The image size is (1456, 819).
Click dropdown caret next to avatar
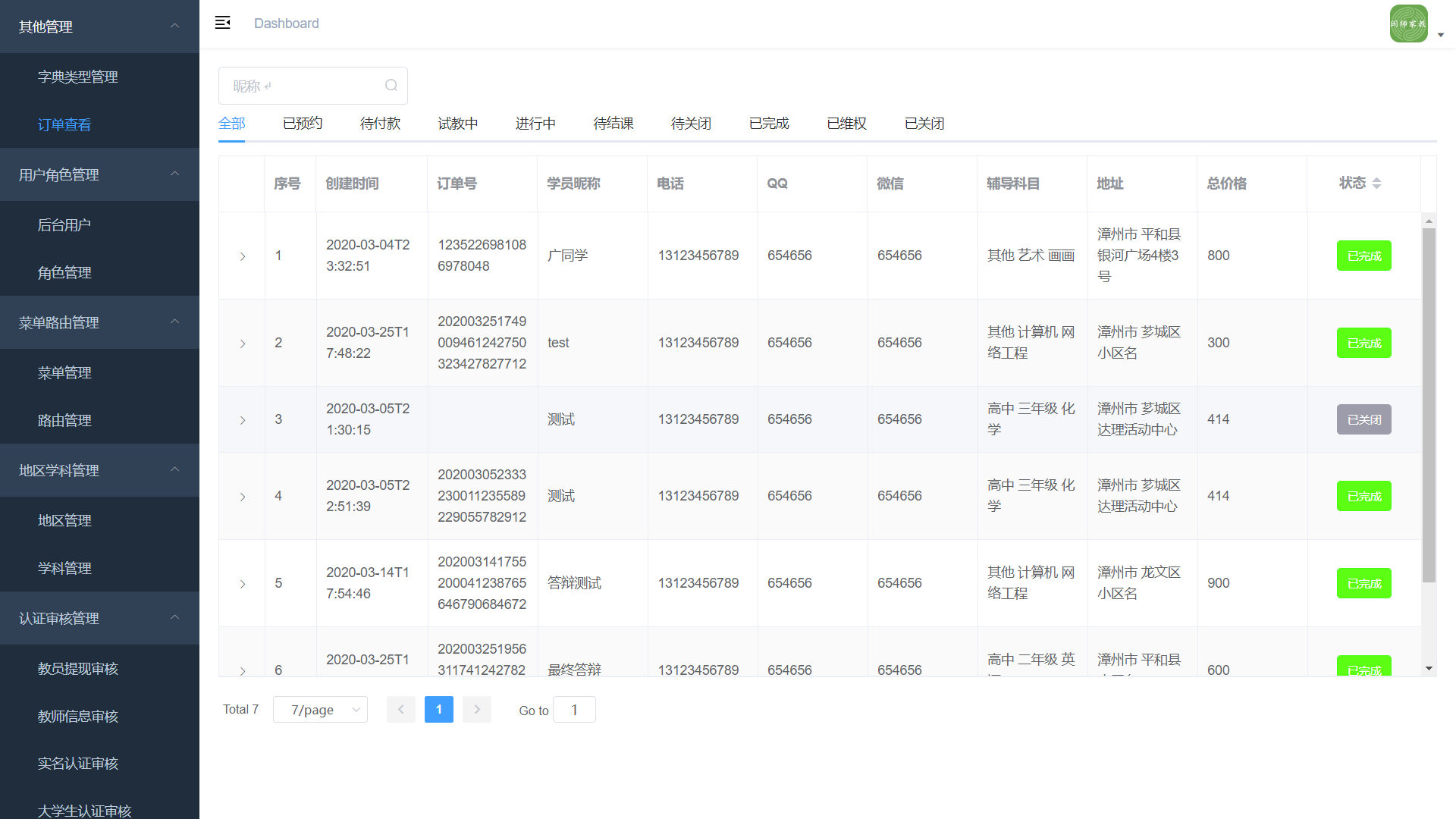(1441, 35)
